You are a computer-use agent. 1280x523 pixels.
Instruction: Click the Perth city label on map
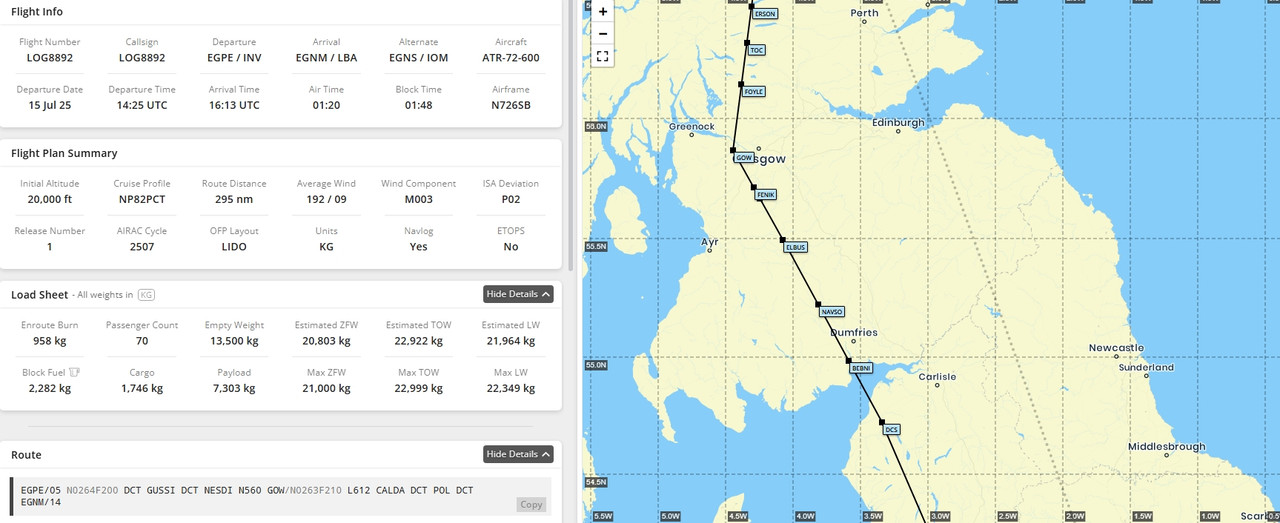point(864,13)
